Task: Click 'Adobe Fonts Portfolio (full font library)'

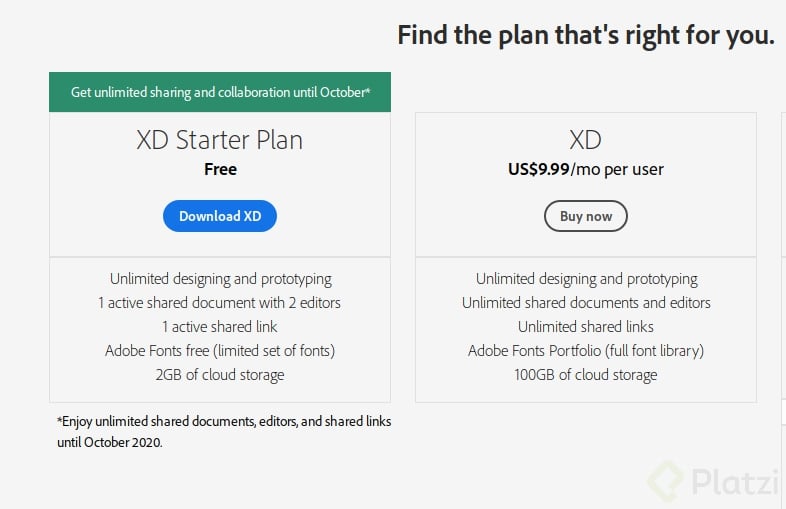Action: (586, 351)
